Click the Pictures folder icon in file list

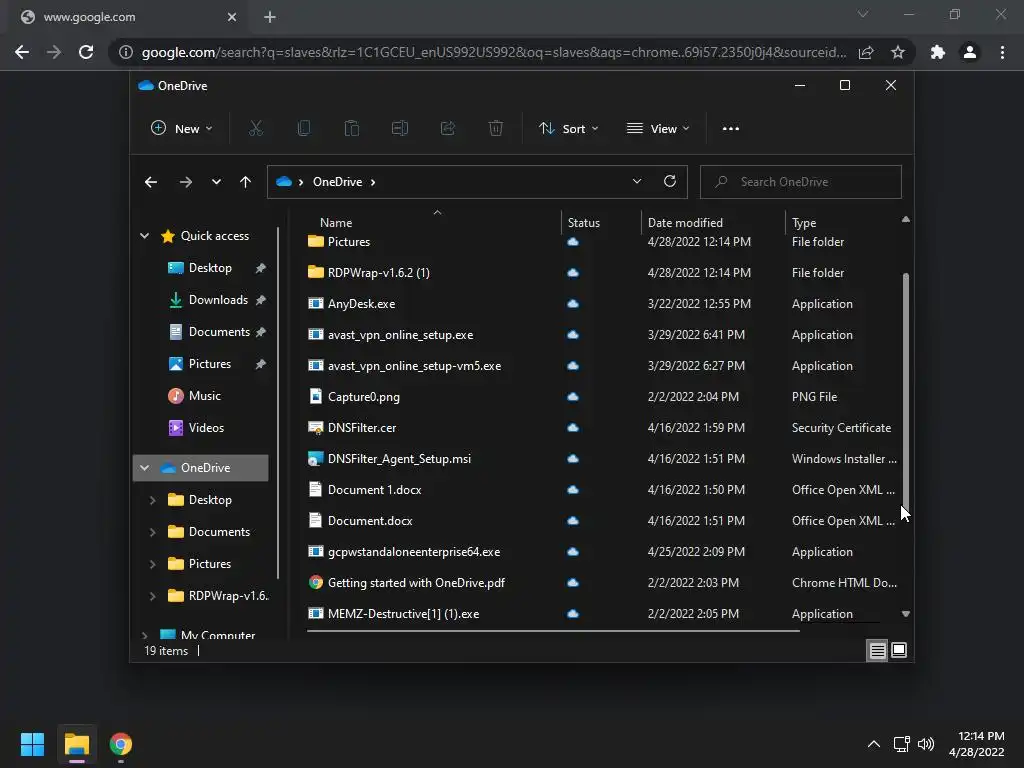(315, 241)
